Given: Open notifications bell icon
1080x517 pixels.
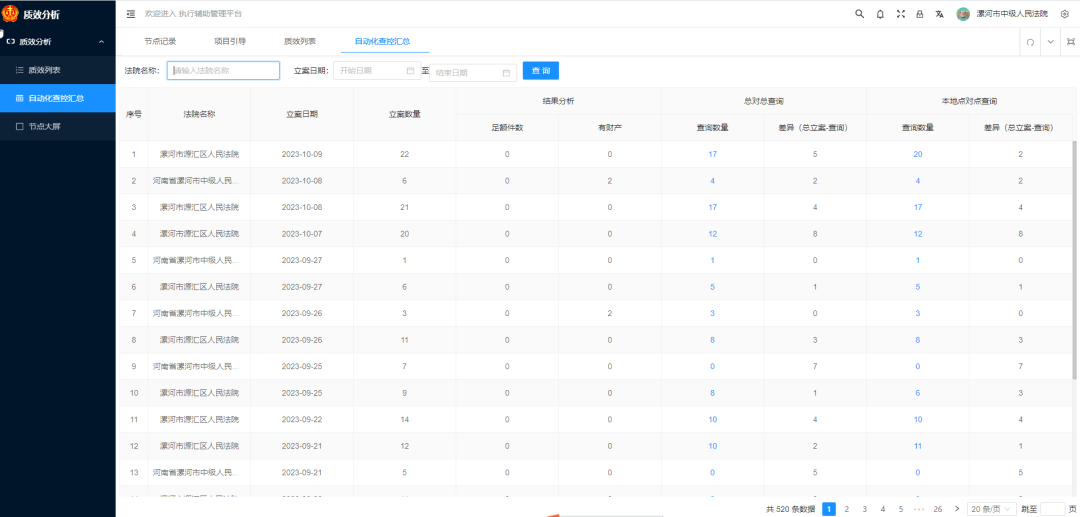Looking at the screenshot, I should coord(880,14).
